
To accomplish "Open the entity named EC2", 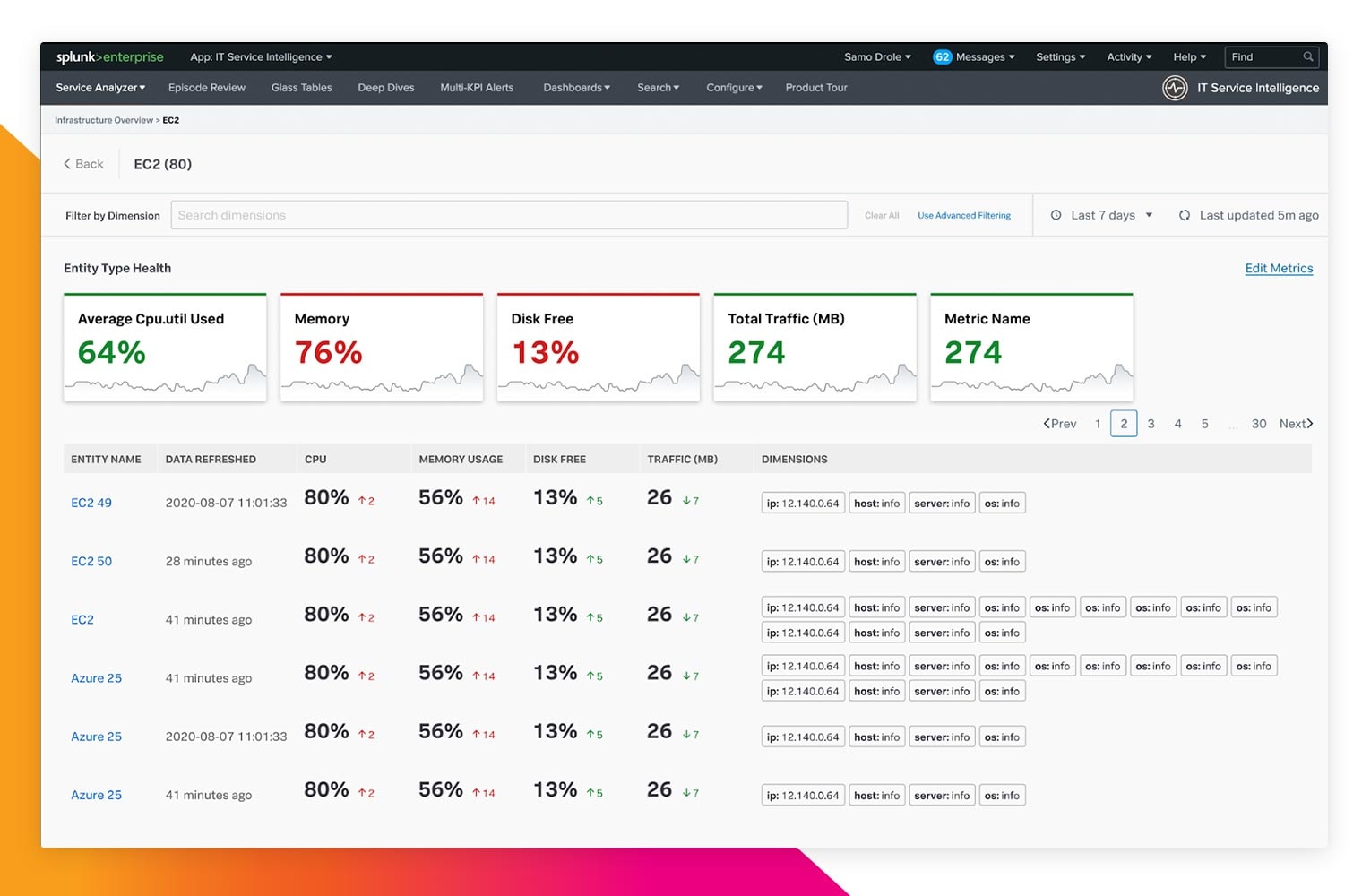I will [82, 619].
